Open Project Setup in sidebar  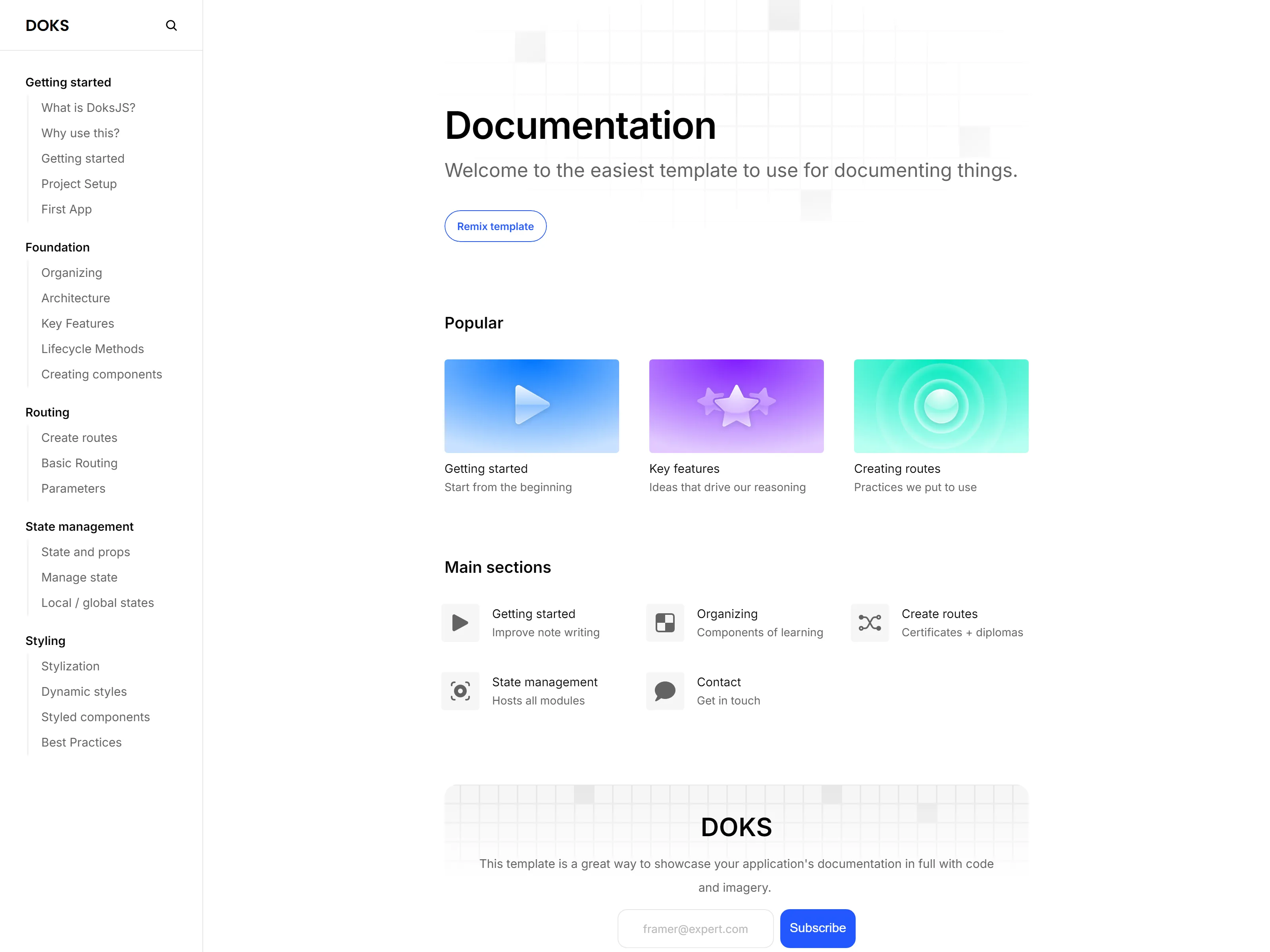79,184
